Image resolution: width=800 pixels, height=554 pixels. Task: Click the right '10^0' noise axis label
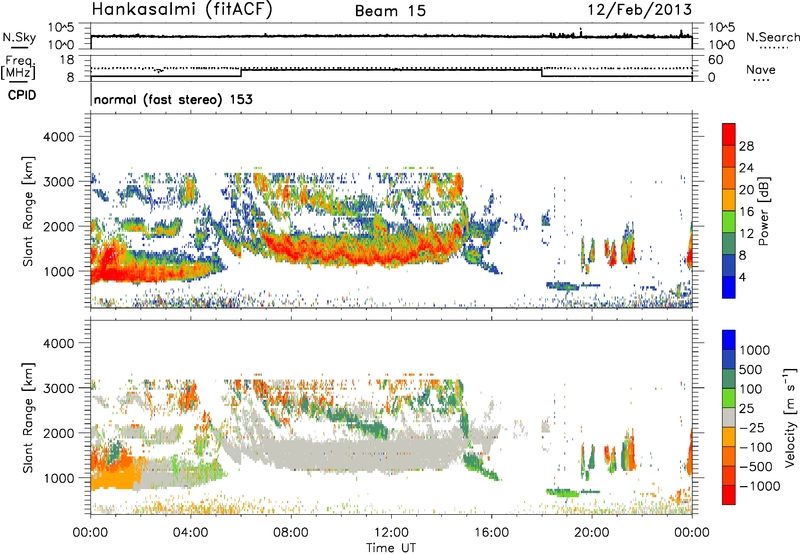721,44
